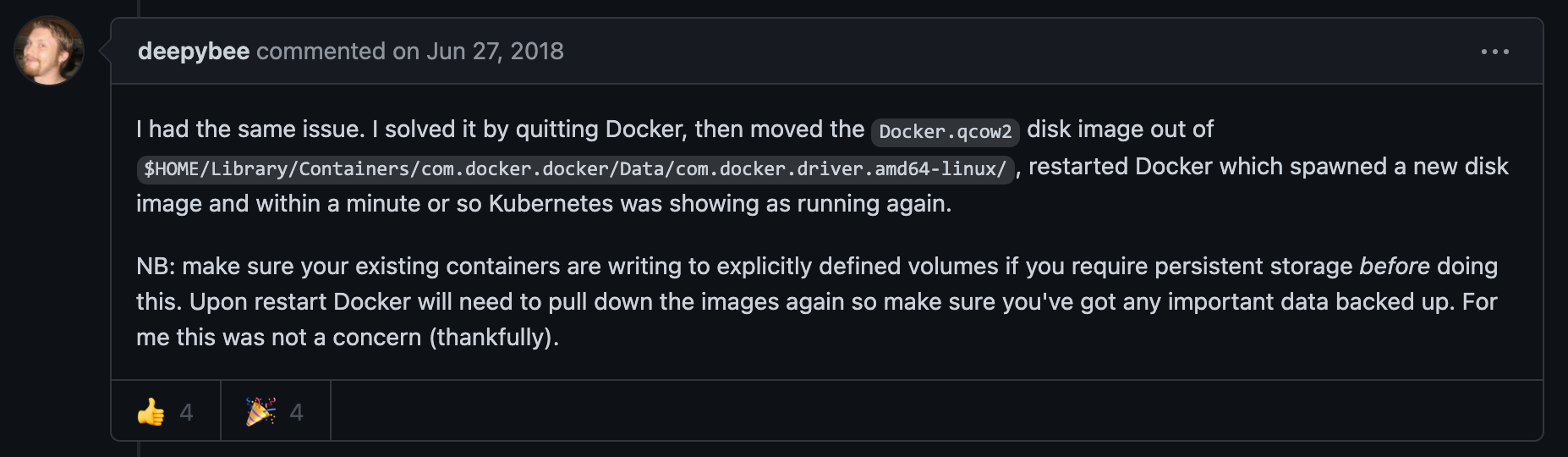The image size is (1568, 457).
Task: Click the word "commented" in the header
Action: (x=321, y=52)
